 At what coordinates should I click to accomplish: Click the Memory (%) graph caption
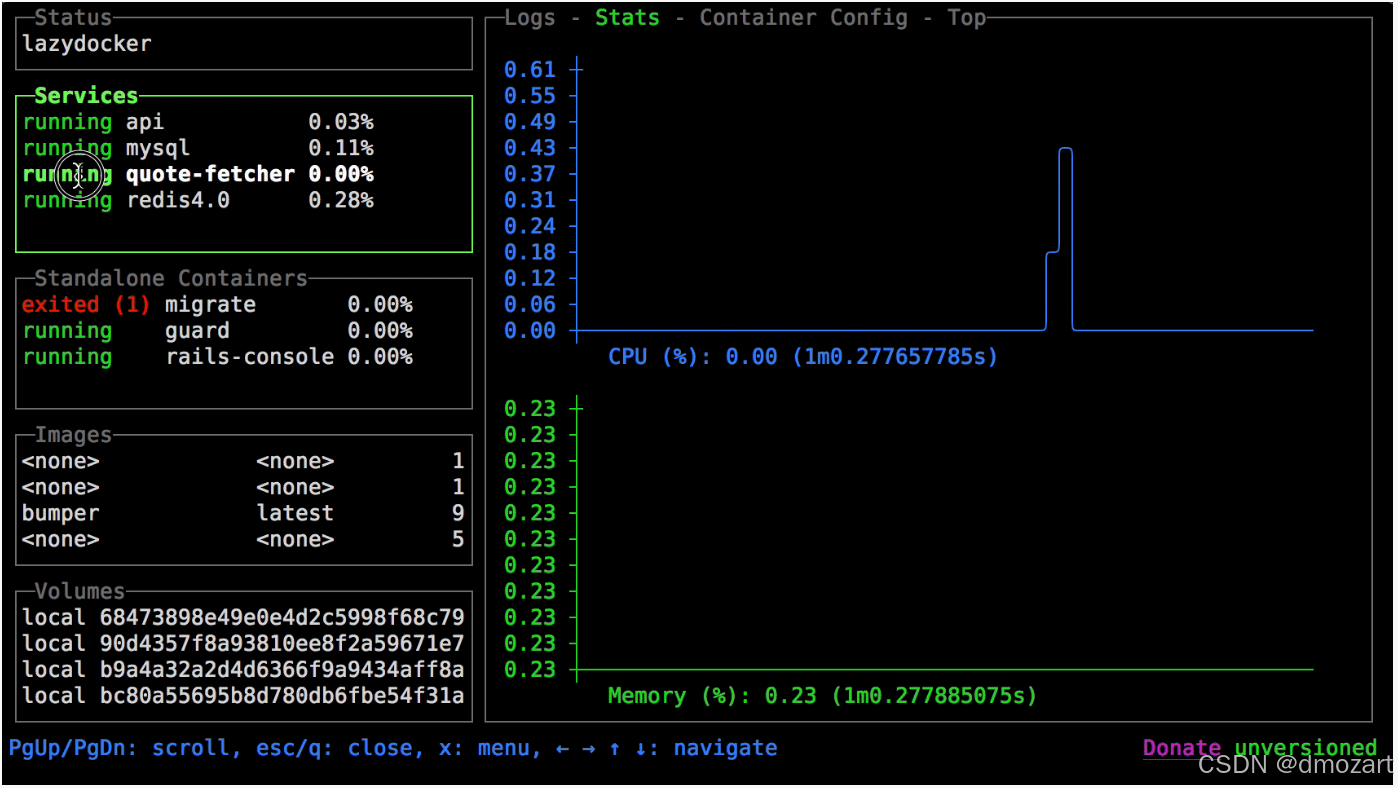pyautogui.click(x=822, y=696)
